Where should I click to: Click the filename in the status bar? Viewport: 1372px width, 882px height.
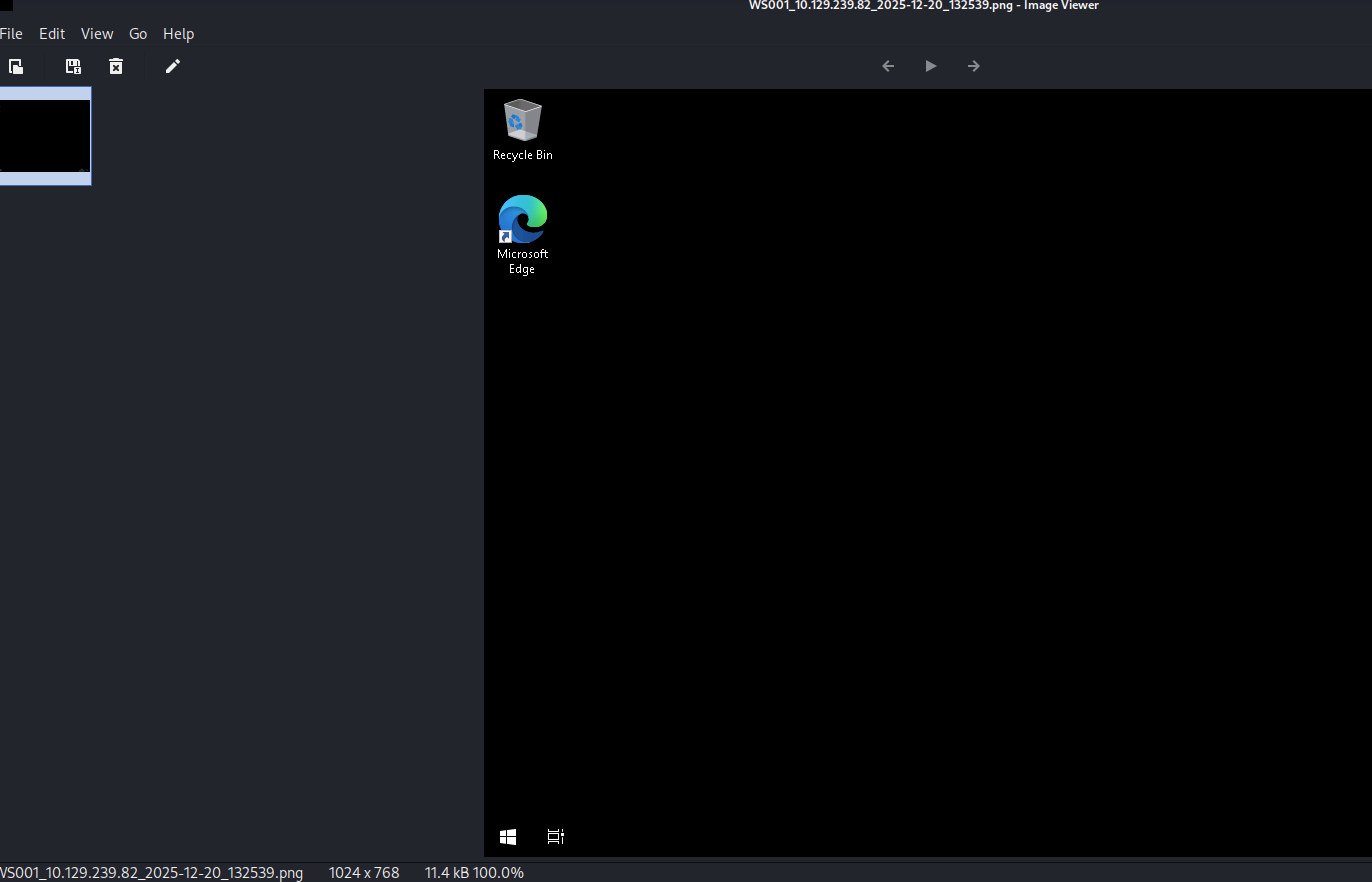150,873
